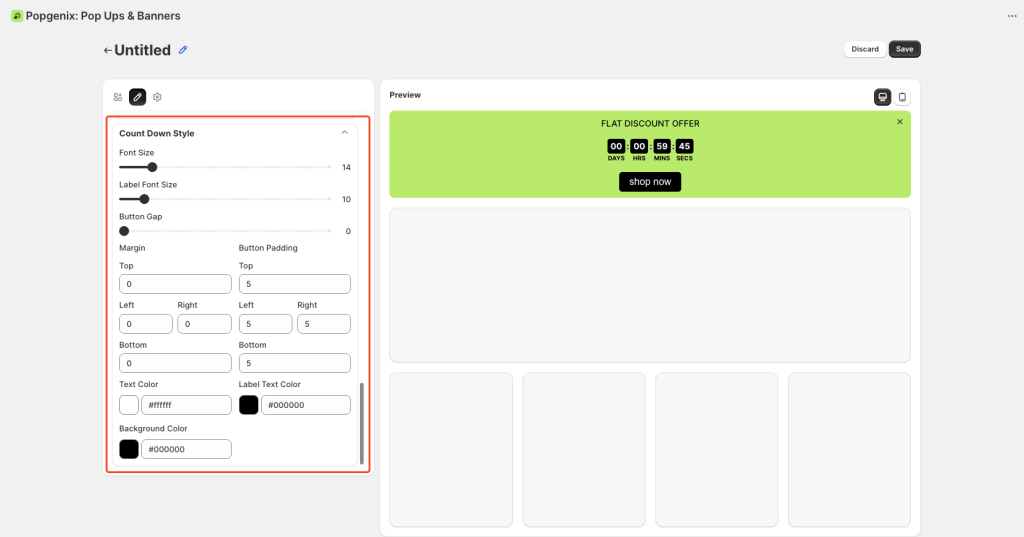Screen dimensions: 1024x537
Task: Go back using the arrow beside Untitled
Action: (108, 50)
